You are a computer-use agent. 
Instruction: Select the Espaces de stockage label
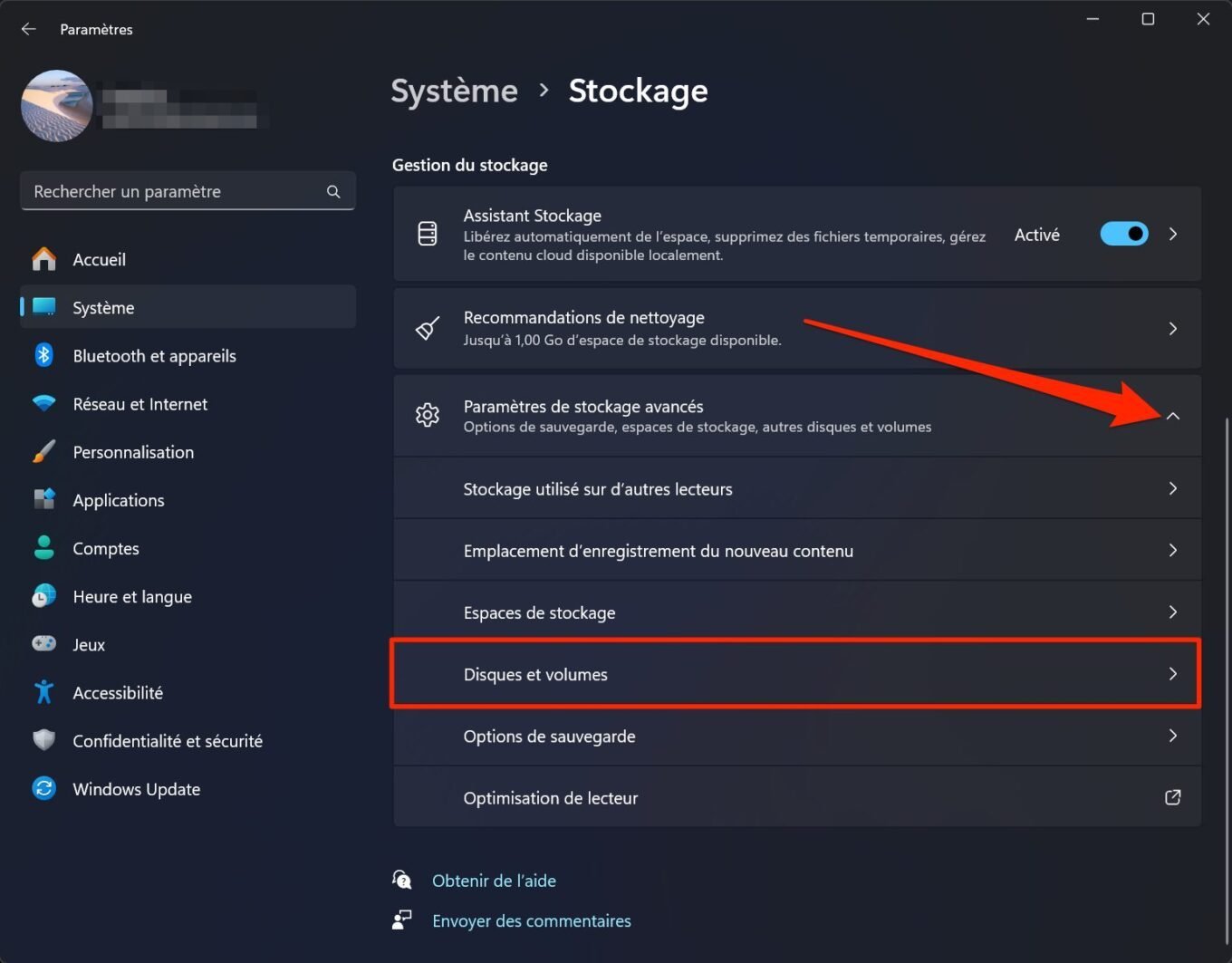point(539,612)
